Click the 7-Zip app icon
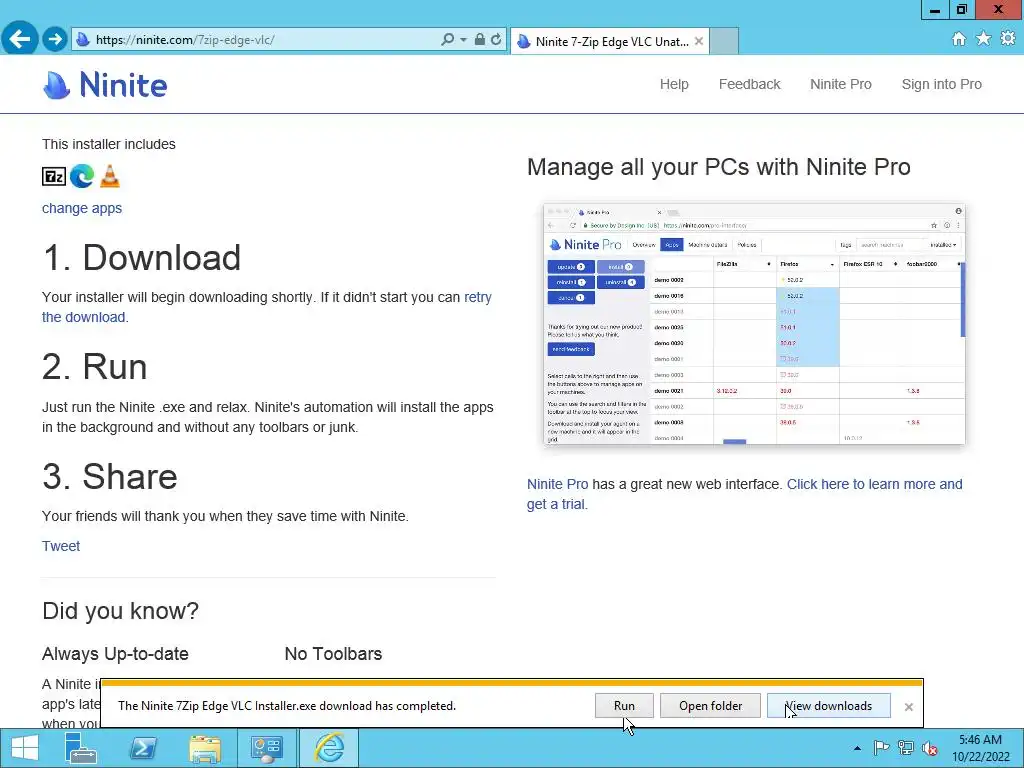Viewport: 1024px width, 768px height. 54,176
